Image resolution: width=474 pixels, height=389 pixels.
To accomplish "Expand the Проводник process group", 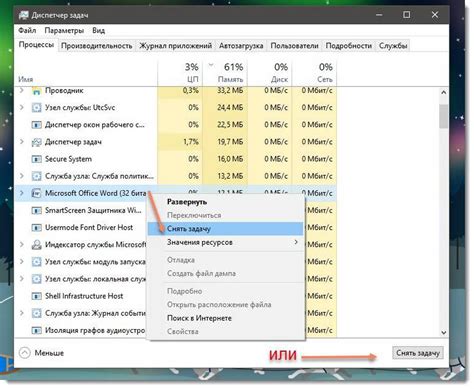I will [x=22, y=90].
